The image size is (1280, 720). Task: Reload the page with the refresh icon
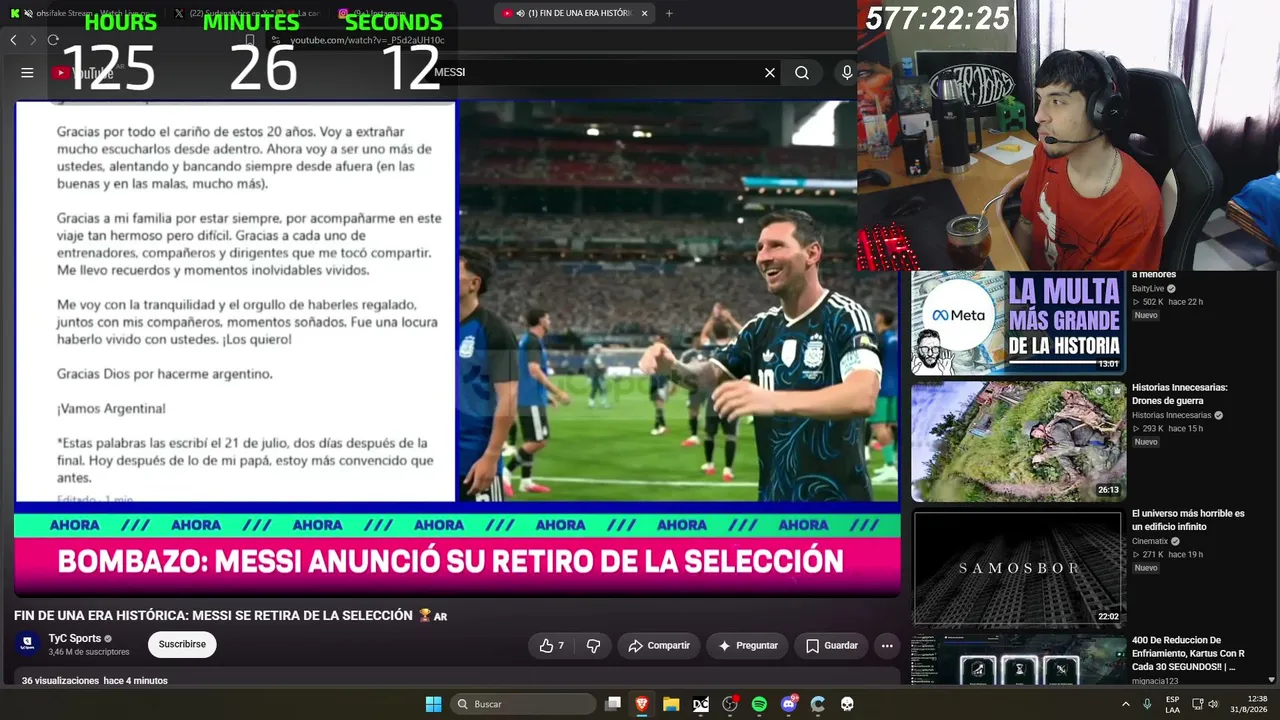(x=53, y=40)
